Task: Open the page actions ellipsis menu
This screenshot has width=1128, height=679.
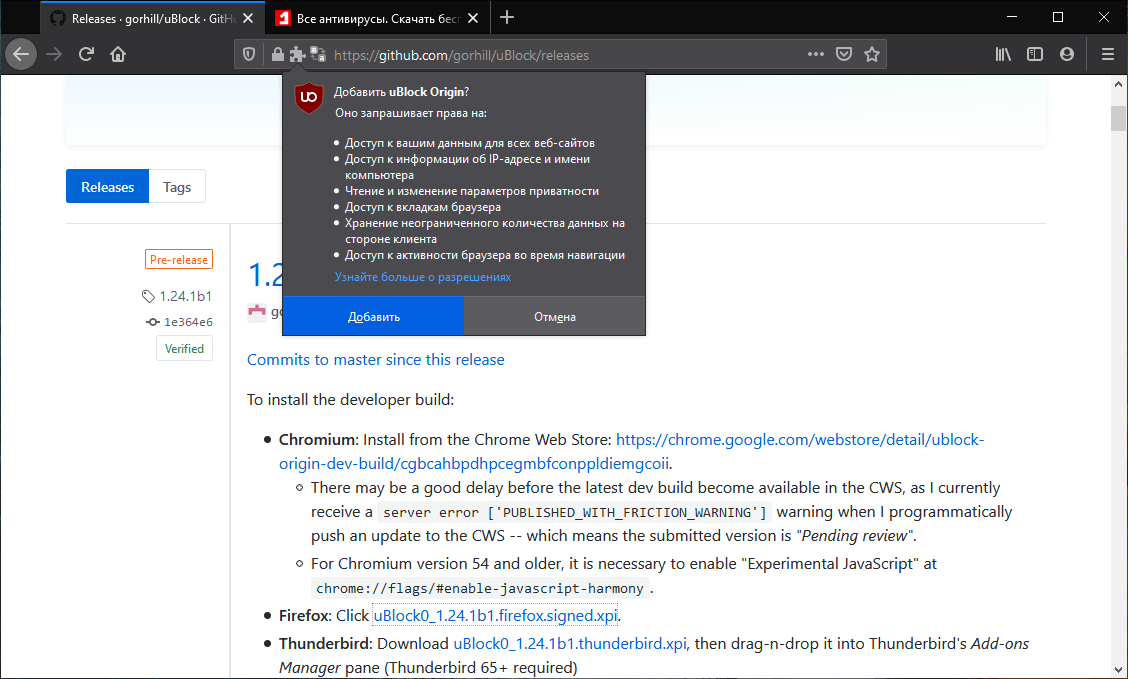Action: (x=815, y=55)
